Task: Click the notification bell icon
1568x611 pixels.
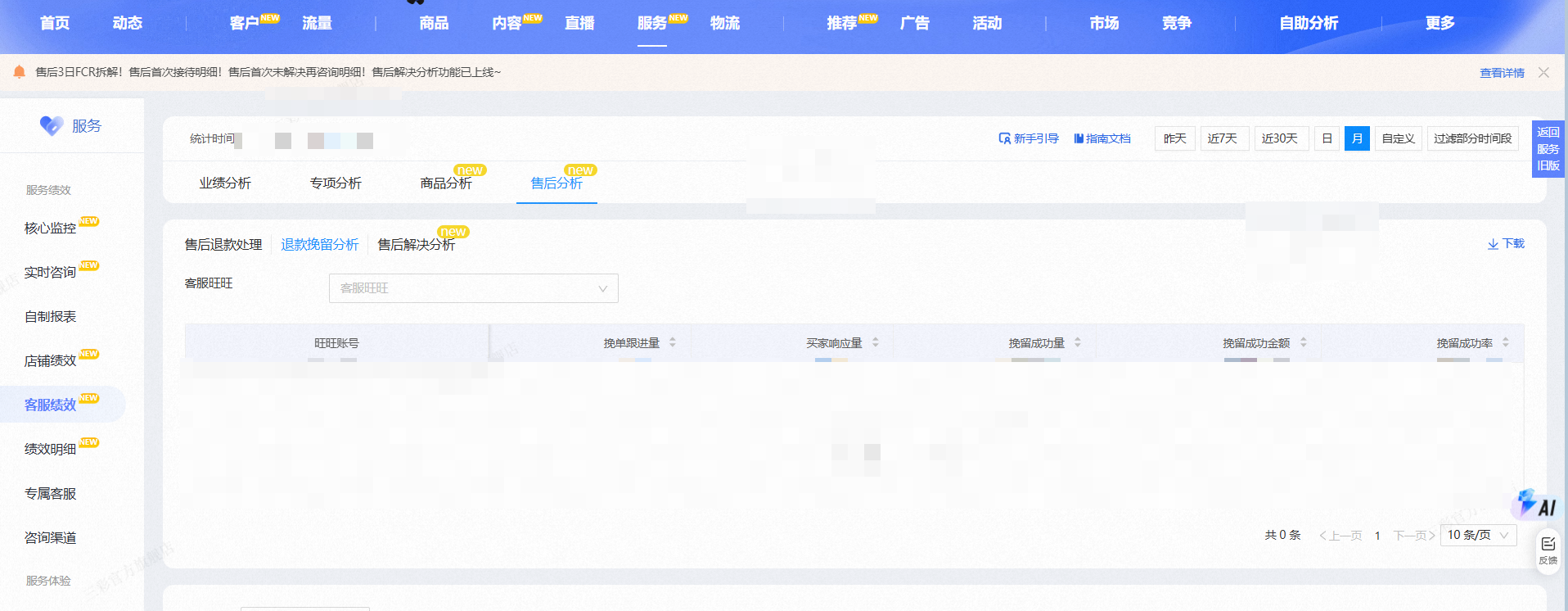Action: coord(20,72)
